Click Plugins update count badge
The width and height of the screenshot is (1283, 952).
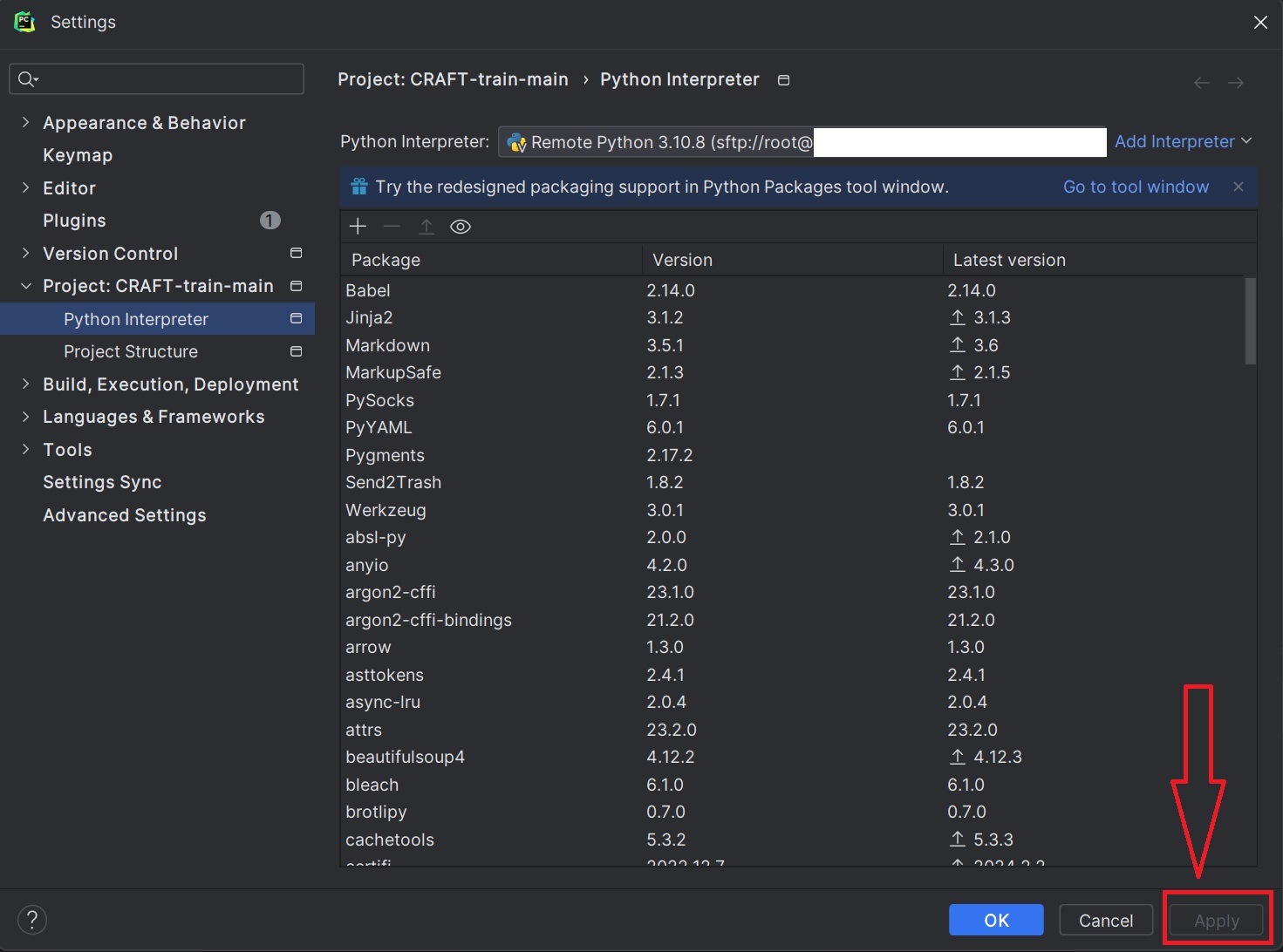click(270, 221)
